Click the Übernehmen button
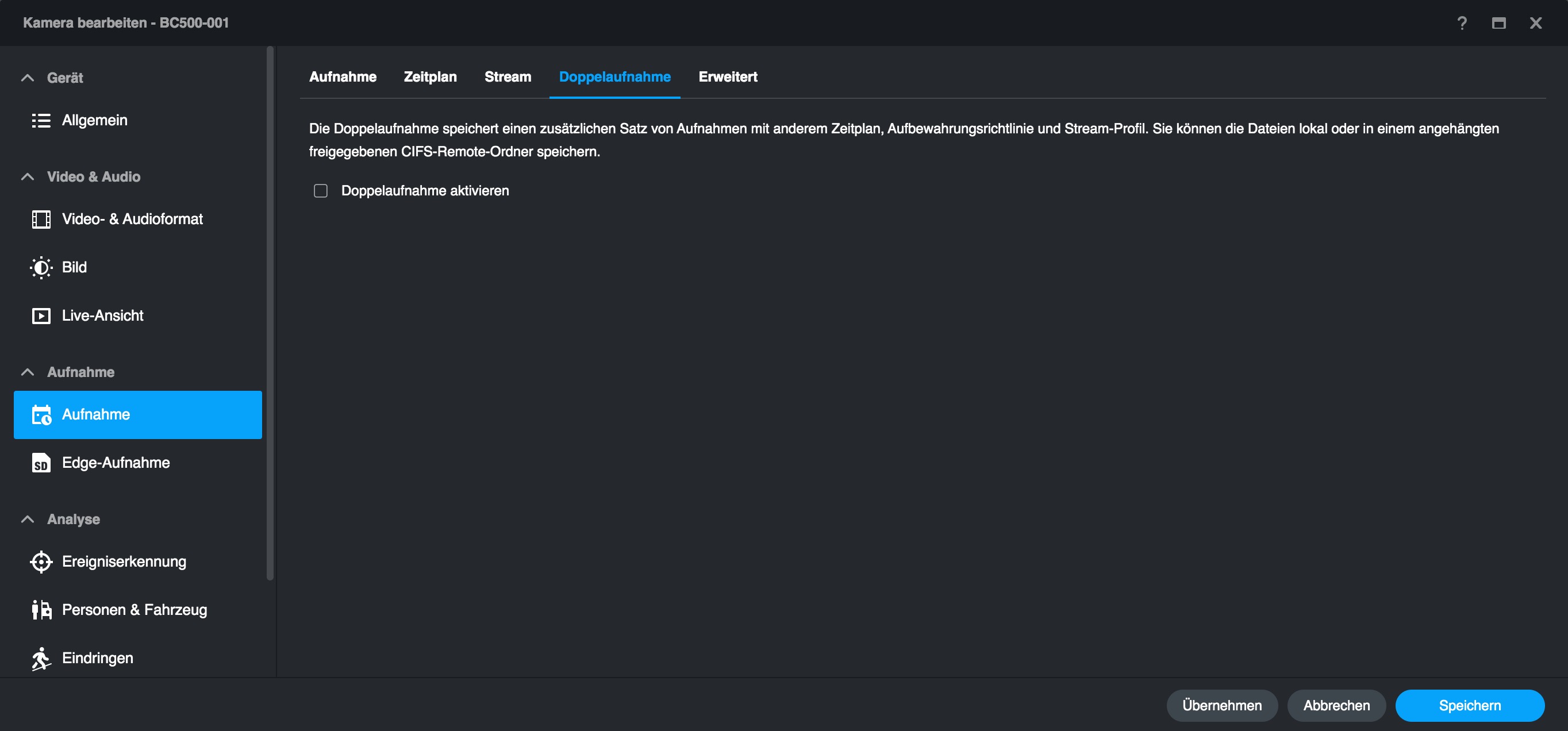The image size is (1568, 731). tap(1221, 706)
